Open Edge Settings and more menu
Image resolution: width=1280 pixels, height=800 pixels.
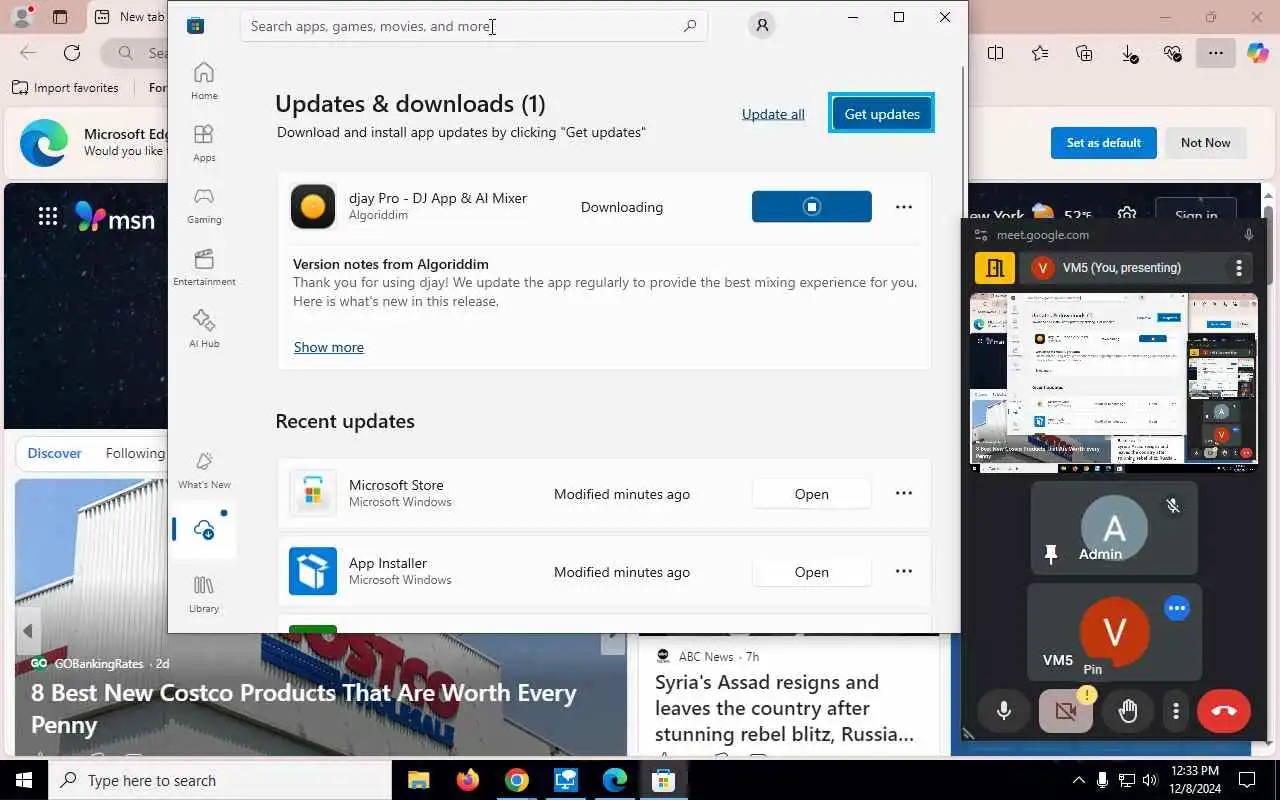(1215, 53)
